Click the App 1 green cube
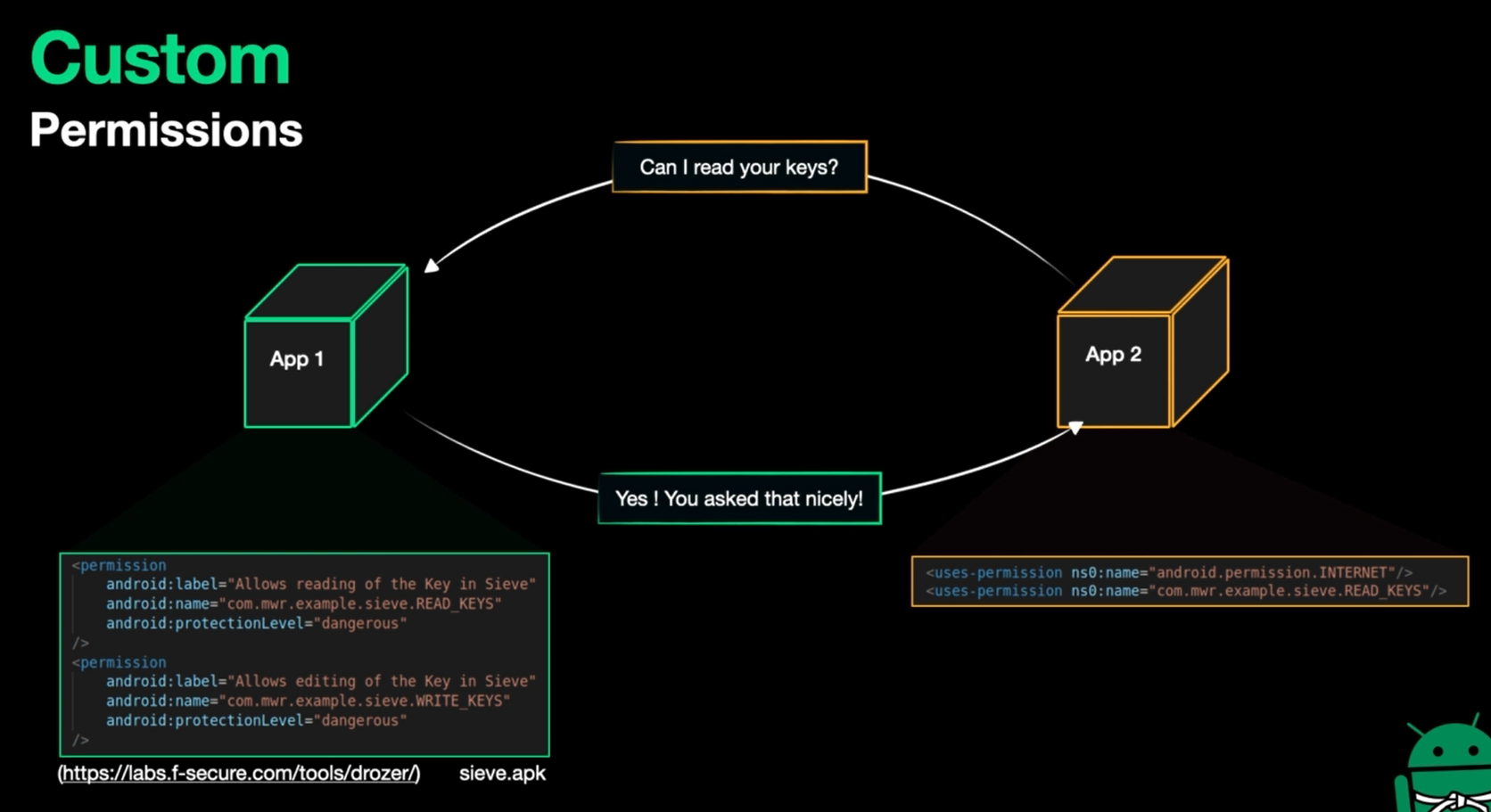This screenshot has height=812, width=1491. pos(326,346)
